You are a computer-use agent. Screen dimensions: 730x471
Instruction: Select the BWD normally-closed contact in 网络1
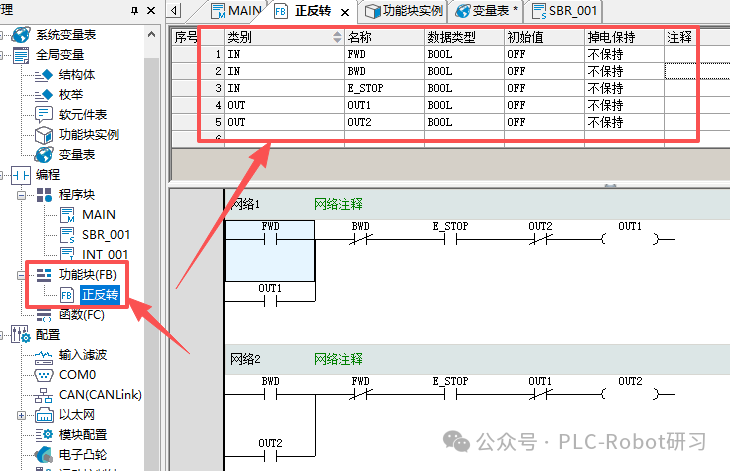tap(361, 239)
